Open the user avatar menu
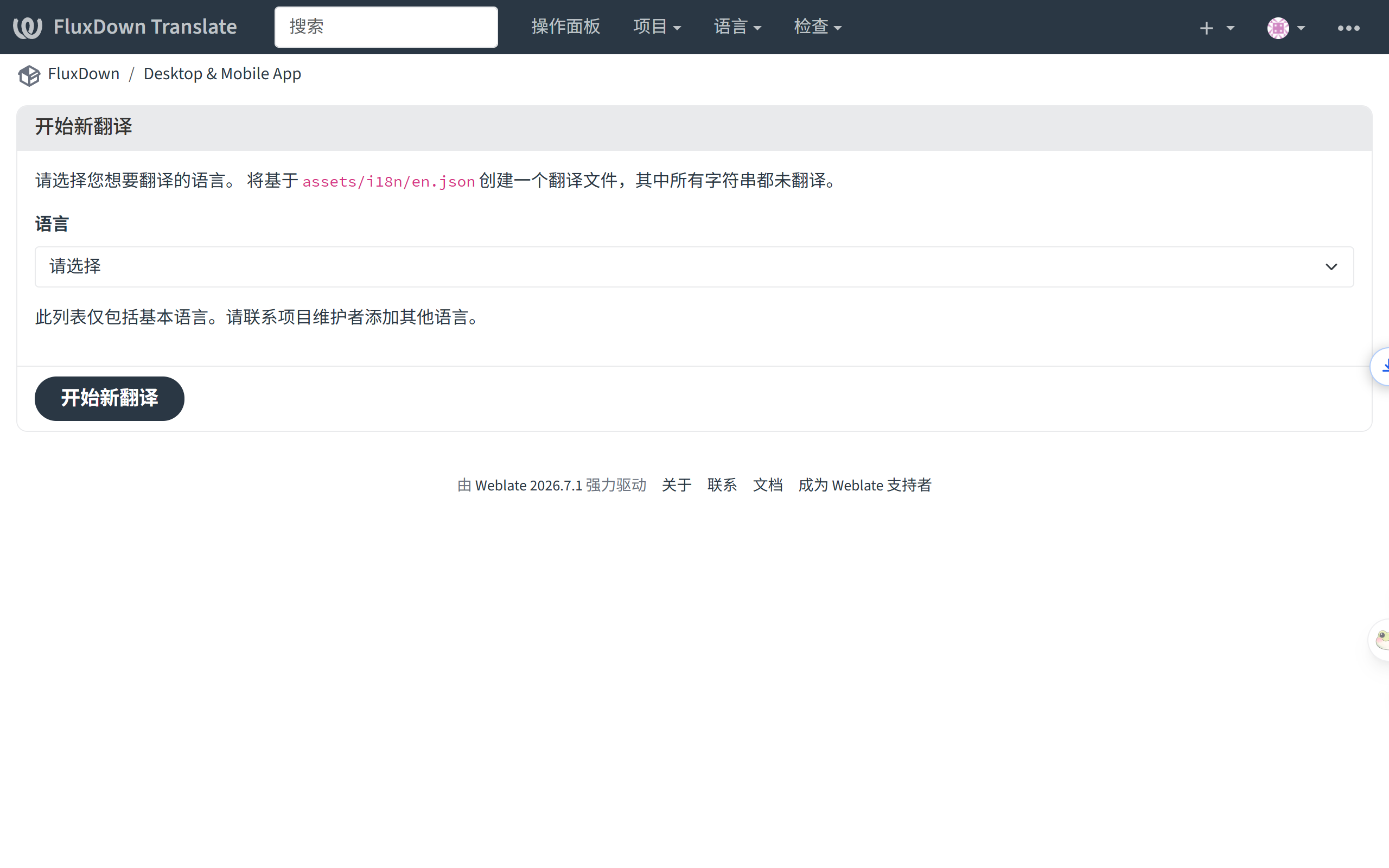Image resolution: width=1389 pixels, height=868 pixels. coord(1286,28)
